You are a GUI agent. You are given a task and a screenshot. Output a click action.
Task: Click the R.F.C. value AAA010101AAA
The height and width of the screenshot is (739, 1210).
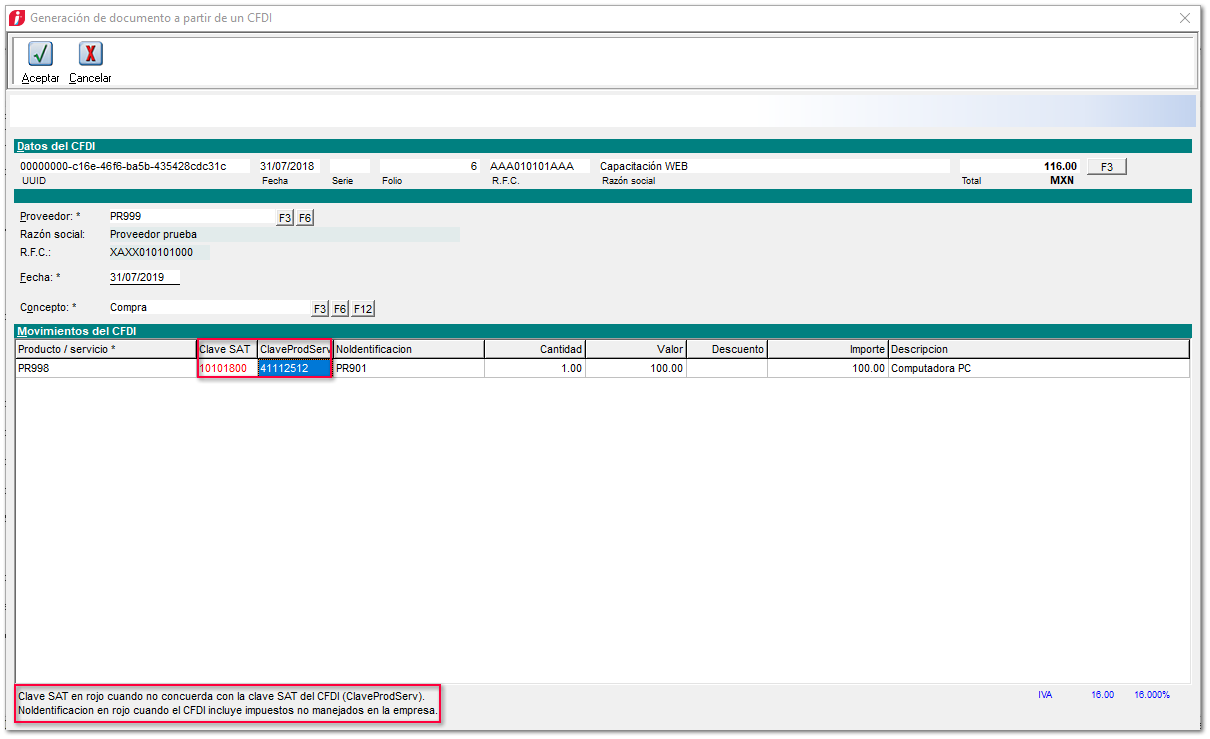click(538, 166)
